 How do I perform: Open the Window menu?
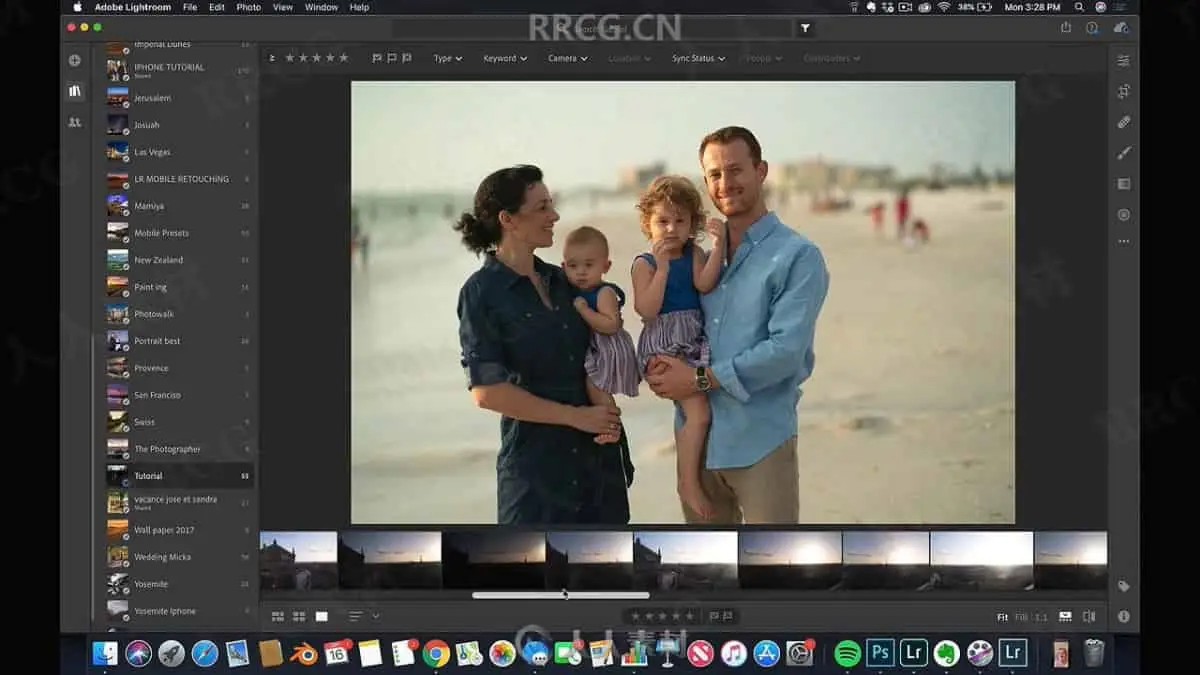(x=321, y=7)
